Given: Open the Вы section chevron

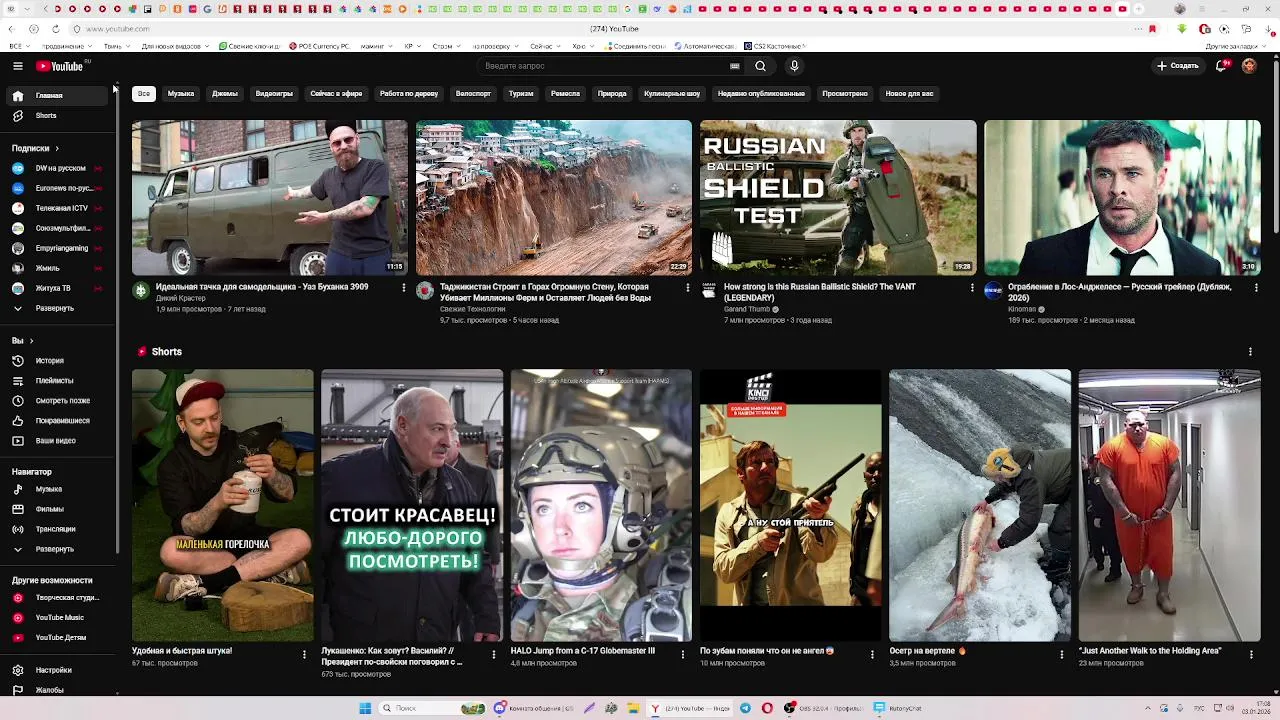Looking at the screenshot, I should pos(31,341).
